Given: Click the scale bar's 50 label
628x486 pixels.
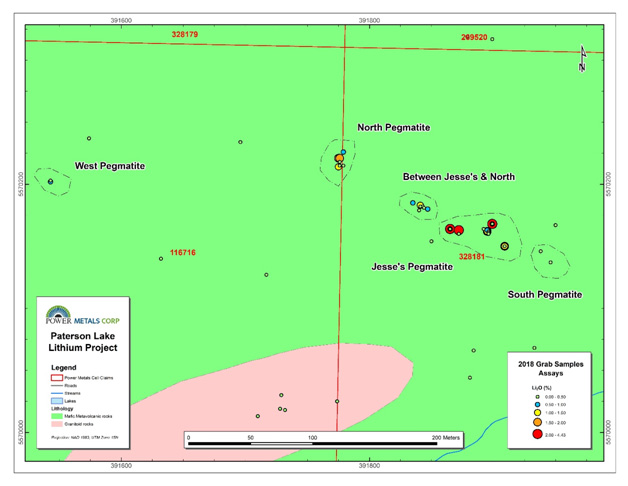Looking at the screenshot, I should tap(250, 438).
